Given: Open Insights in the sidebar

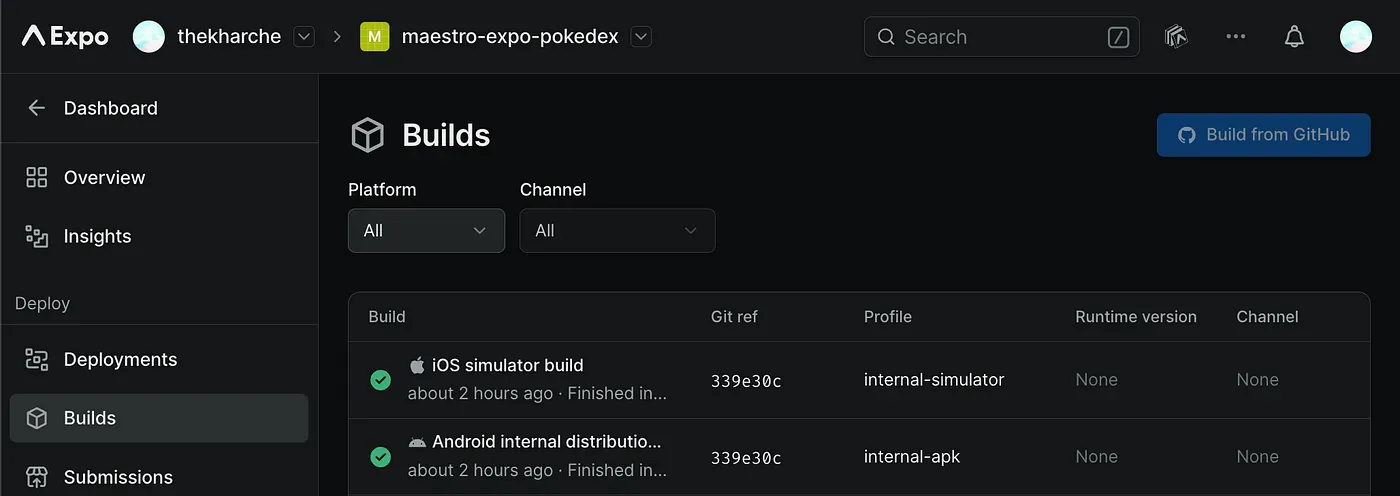Looking at the screenshot, I should [97, 237].
